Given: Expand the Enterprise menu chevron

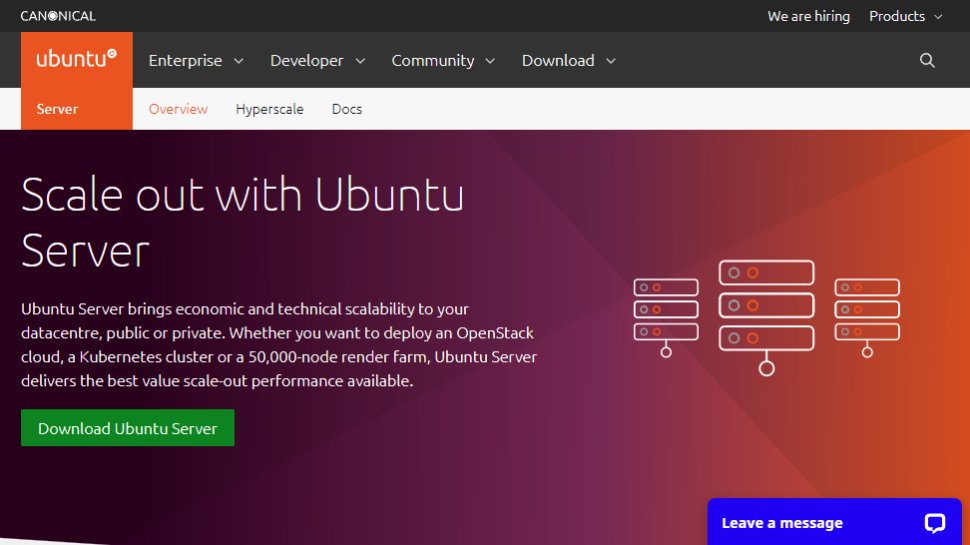Looking at the screenshot, I should 239,61.
